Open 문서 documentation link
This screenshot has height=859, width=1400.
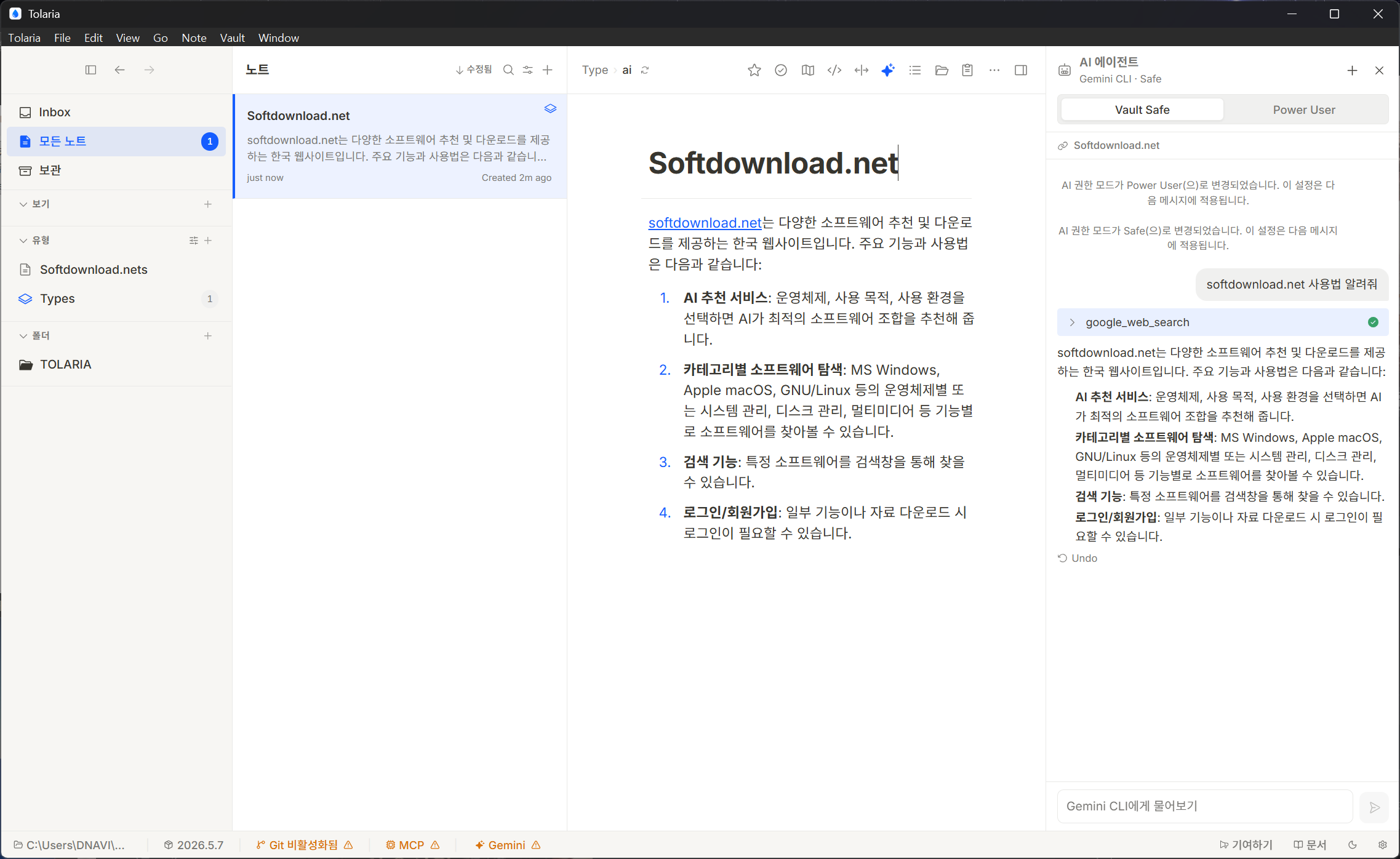(1310, 845)
